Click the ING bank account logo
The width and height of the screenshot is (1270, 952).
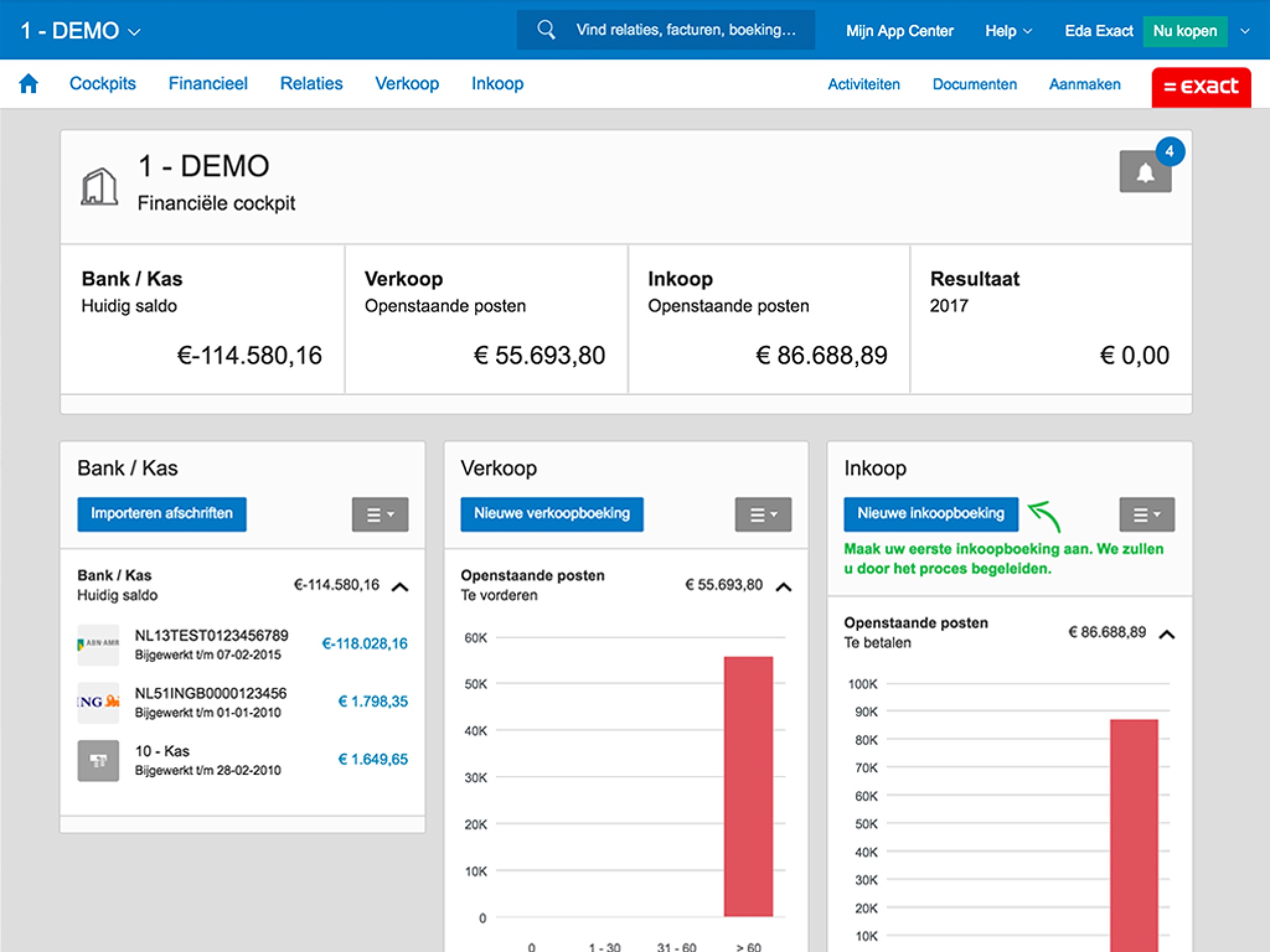pos(98,702)
